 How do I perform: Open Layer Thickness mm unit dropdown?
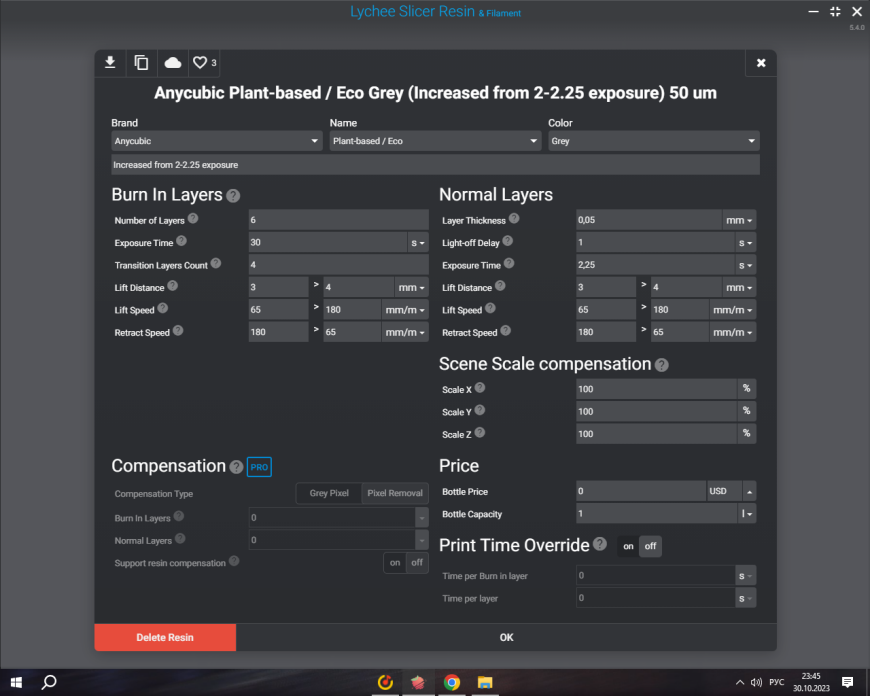pyautogui.click(x=739, y=220)
